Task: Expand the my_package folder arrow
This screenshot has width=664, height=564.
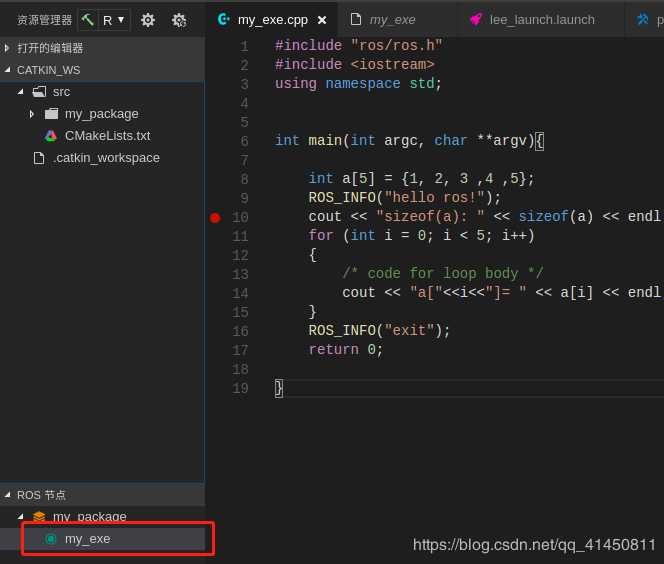Action: point(32,114)
